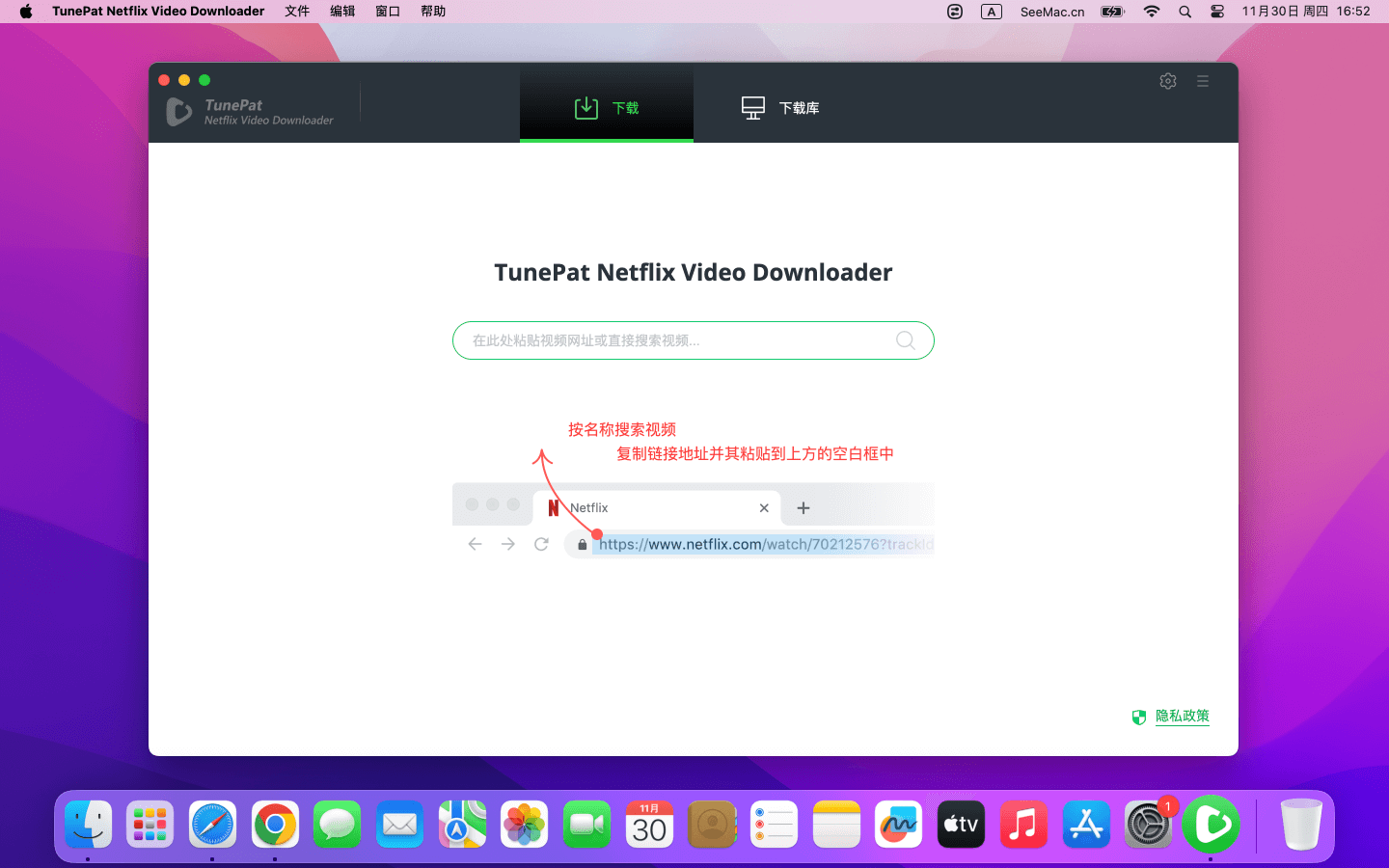Open the 帮助 menu

[433, 12]
